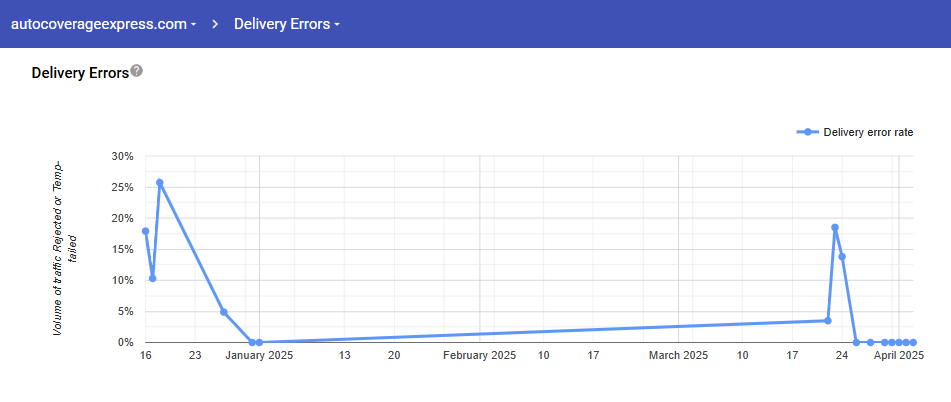
Task: Select the Delivery error rate legend label
Action: click(x=868, y=132)
